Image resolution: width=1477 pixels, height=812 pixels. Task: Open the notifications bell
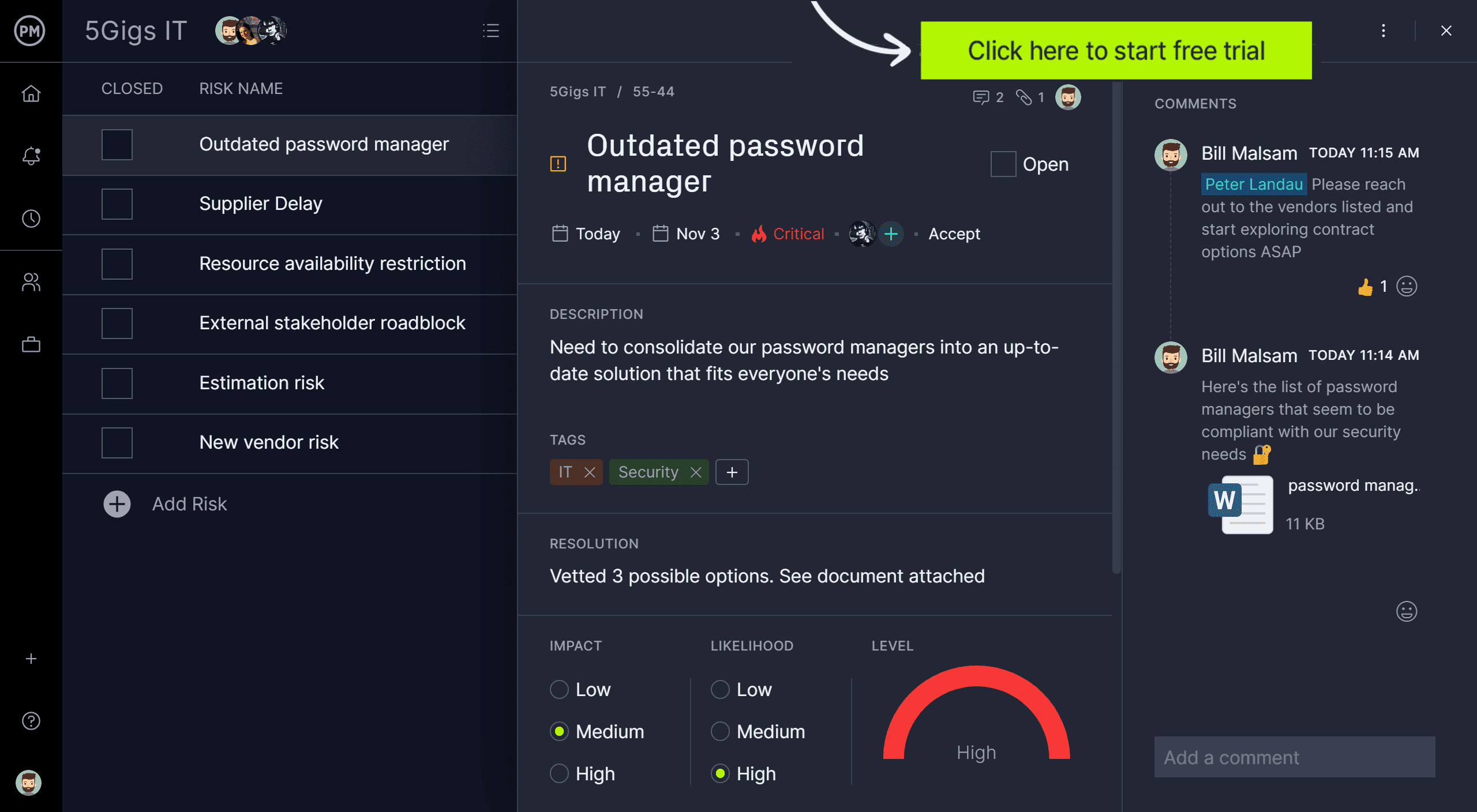[x=31, y=156]
